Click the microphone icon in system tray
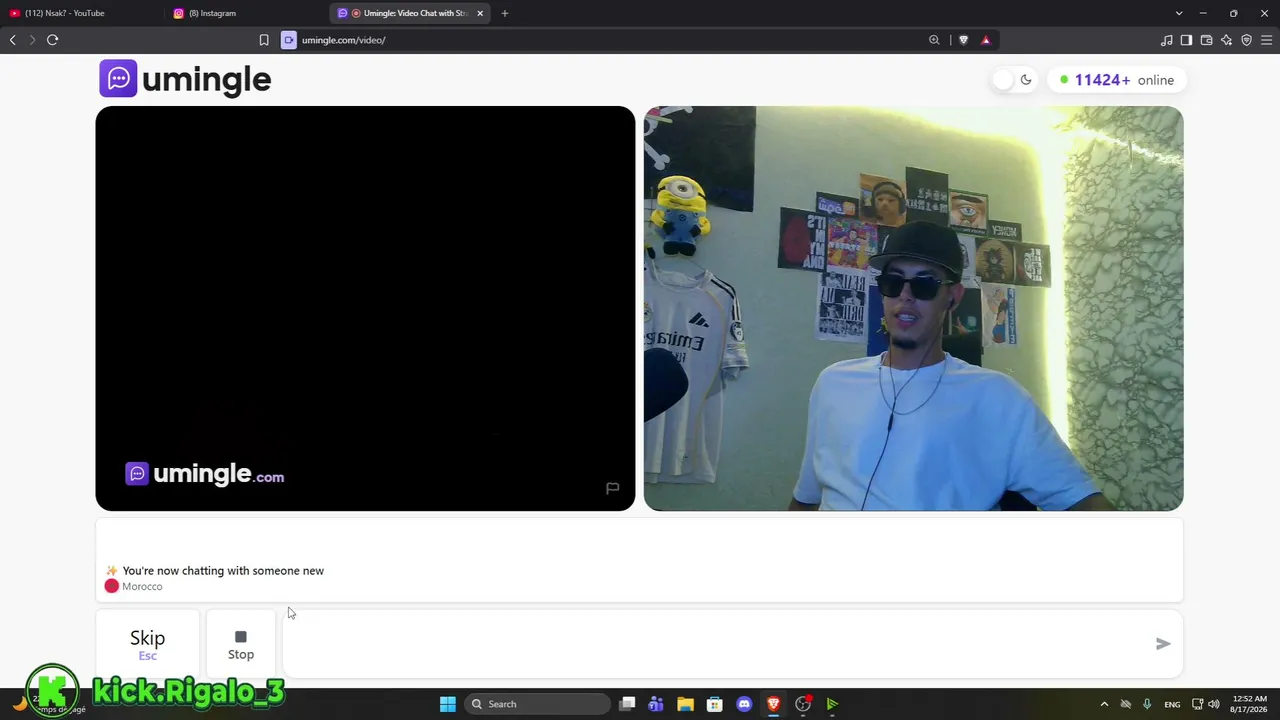This screenshot has height=720, width=1280. coord(1147,704)
